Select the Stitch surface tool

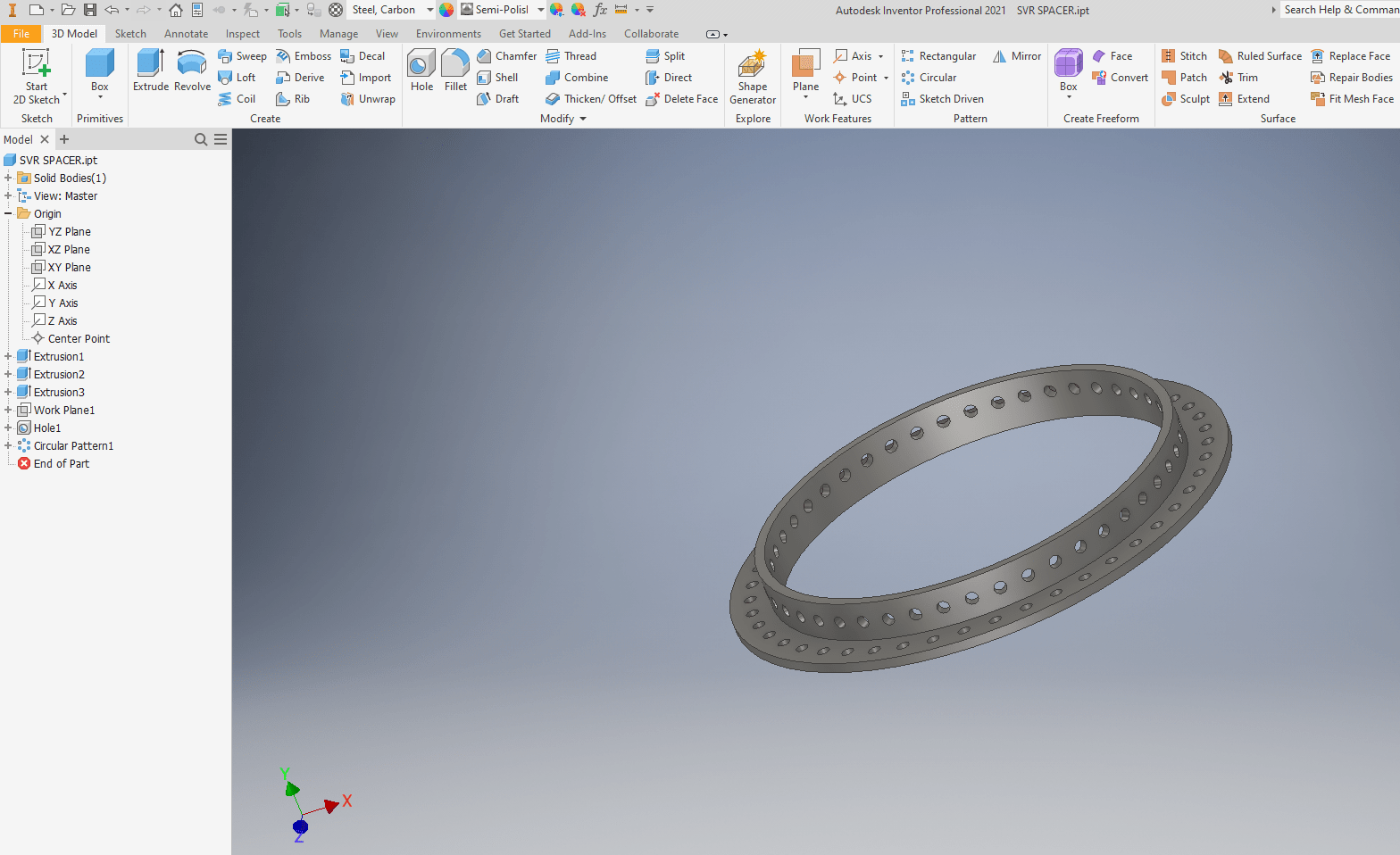[1184, 56]
